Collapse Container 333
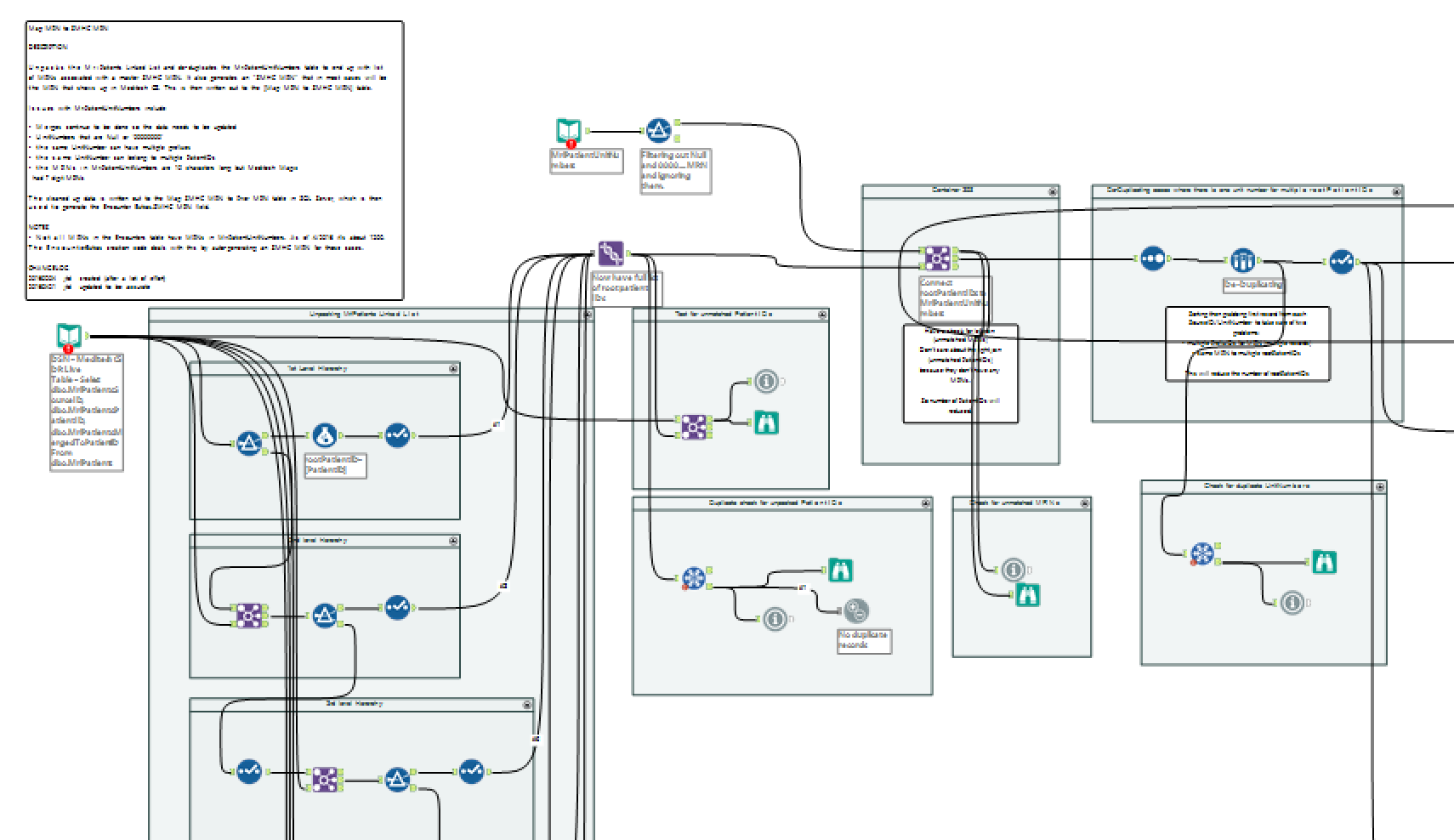 point(1053,191)
